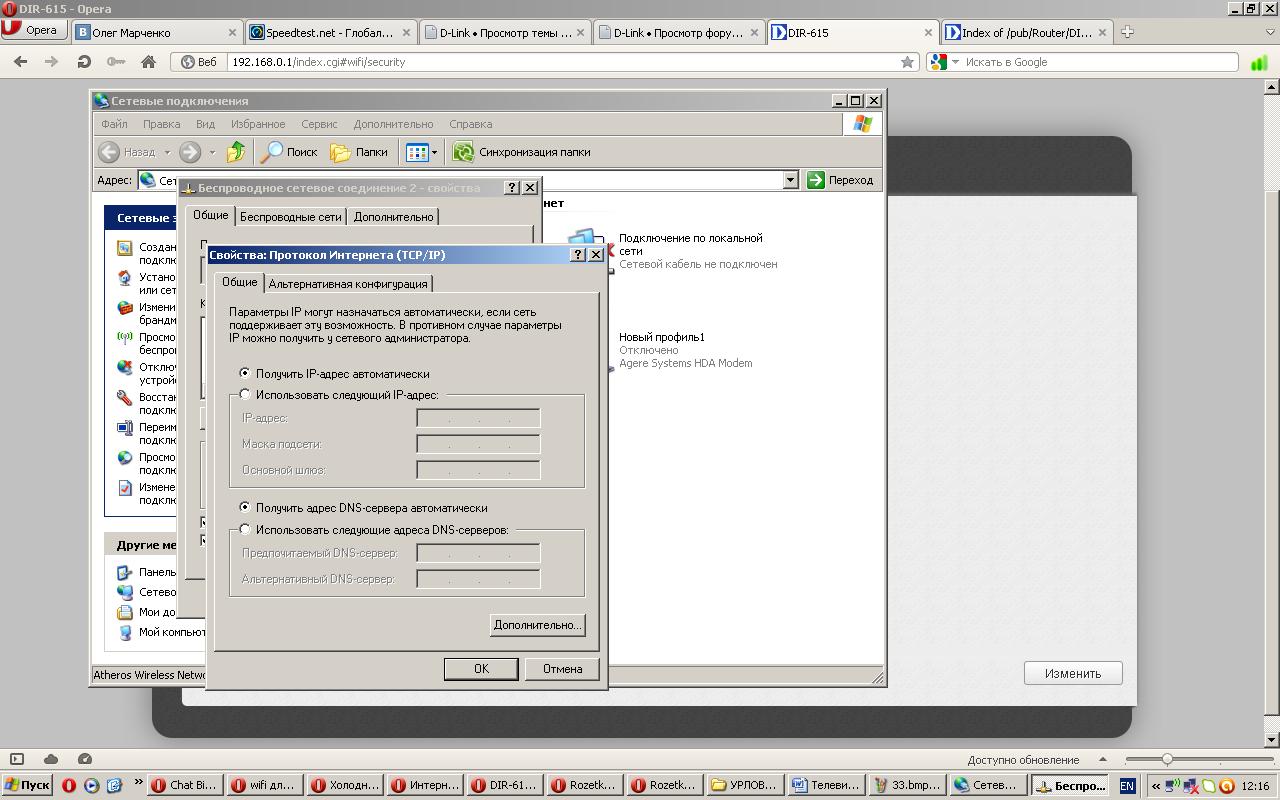Click the Opera home icon
1280x800 pixels.
[148, 62]
